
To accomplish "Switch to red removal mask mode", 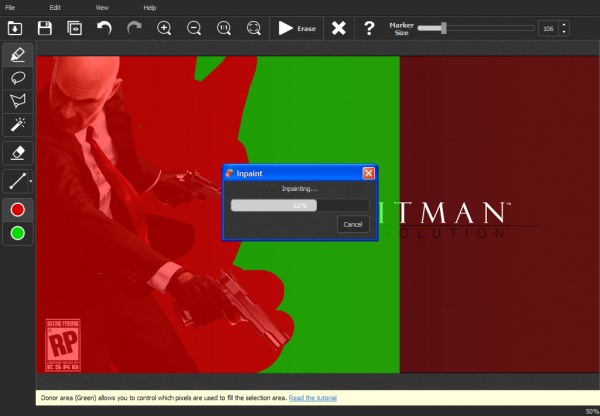I will (x=17, y=210).
